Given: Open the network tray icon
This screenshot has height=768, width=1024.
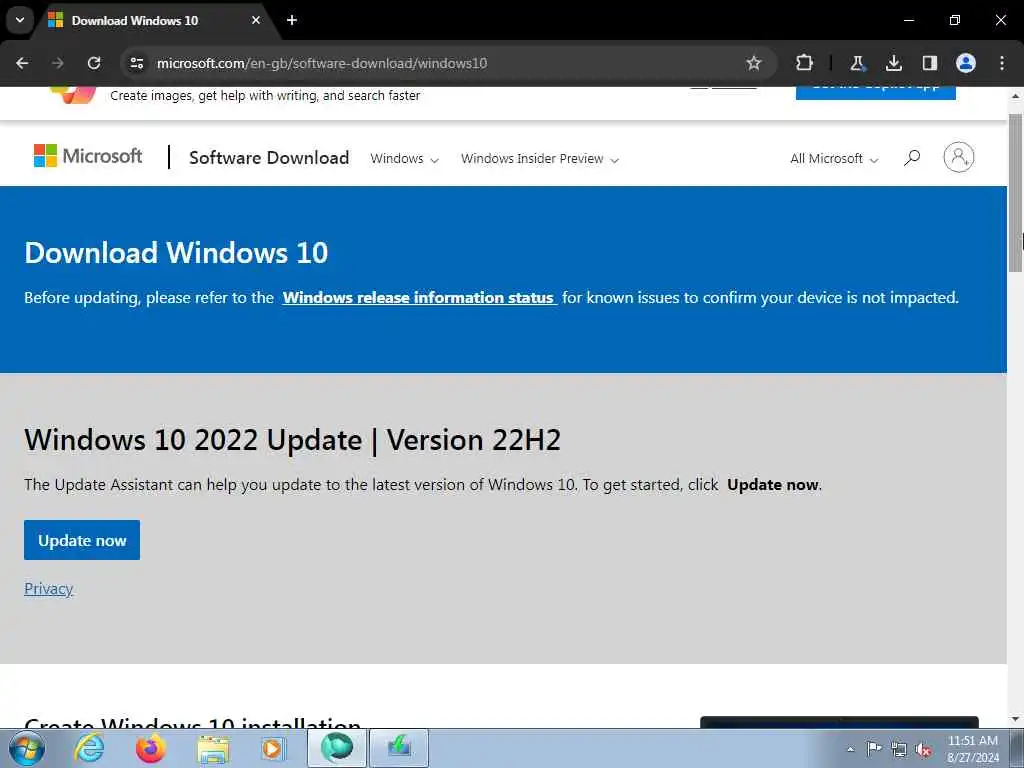Looking at the screenshot, I should click(x=899, y=749).
